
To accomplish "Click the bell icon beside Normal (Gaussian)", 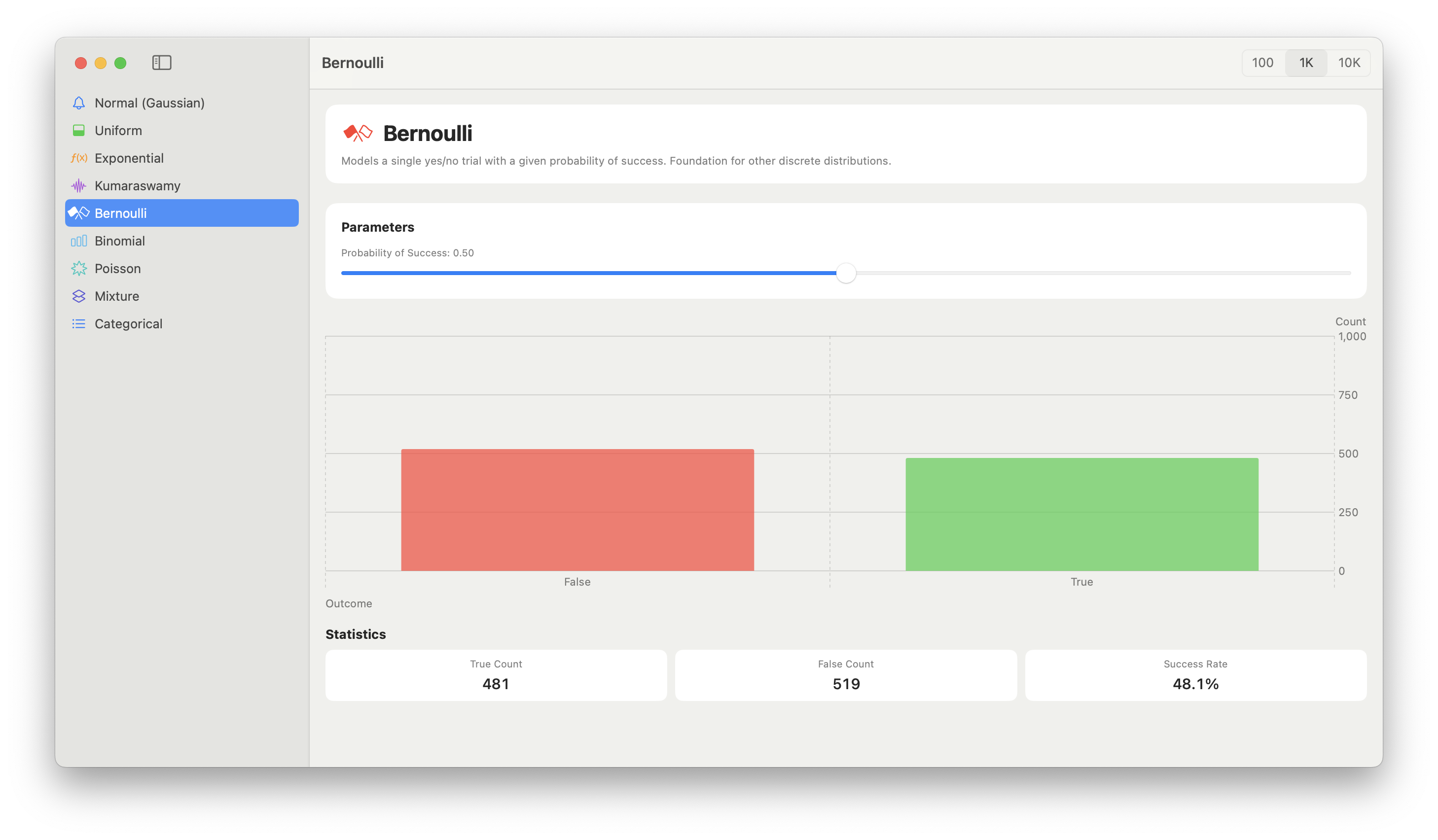I will [x=79, y=103].
